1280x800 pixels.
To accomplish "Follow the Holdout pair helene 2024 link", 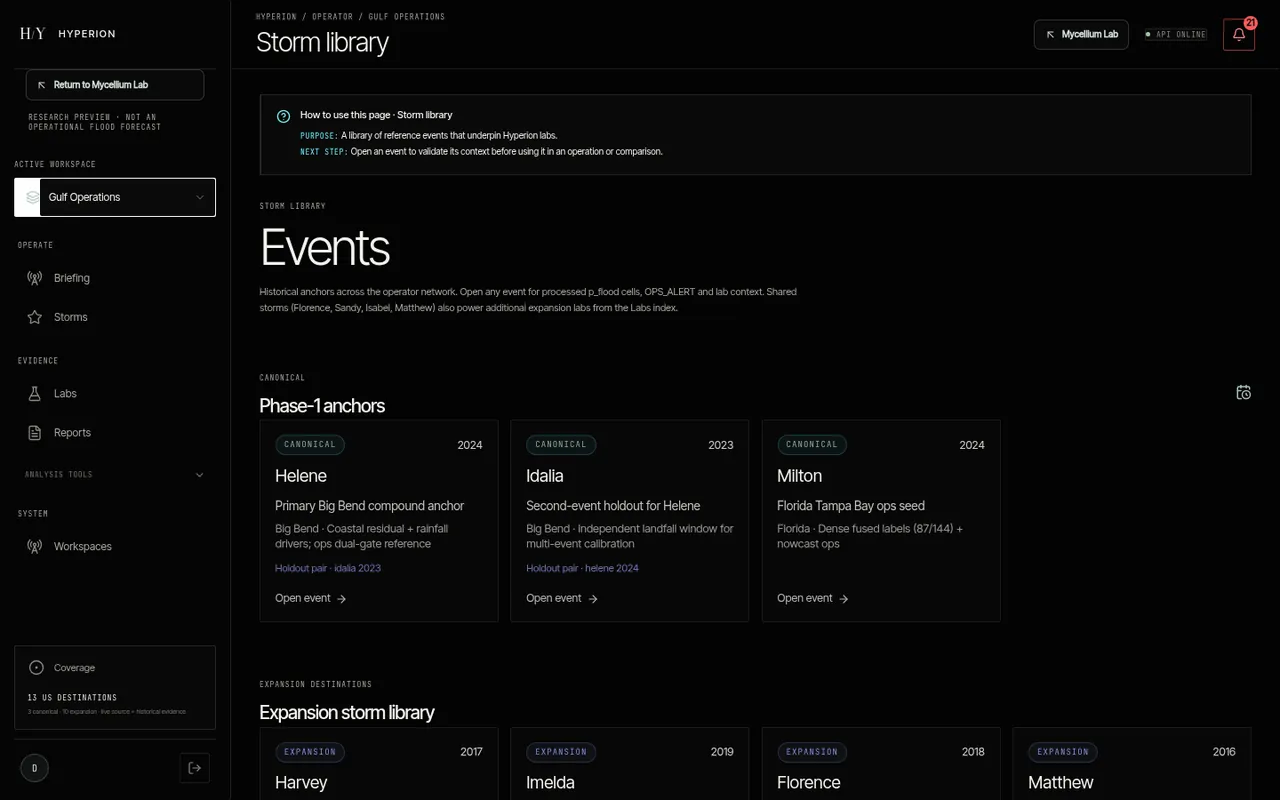I will coord(582,568).
